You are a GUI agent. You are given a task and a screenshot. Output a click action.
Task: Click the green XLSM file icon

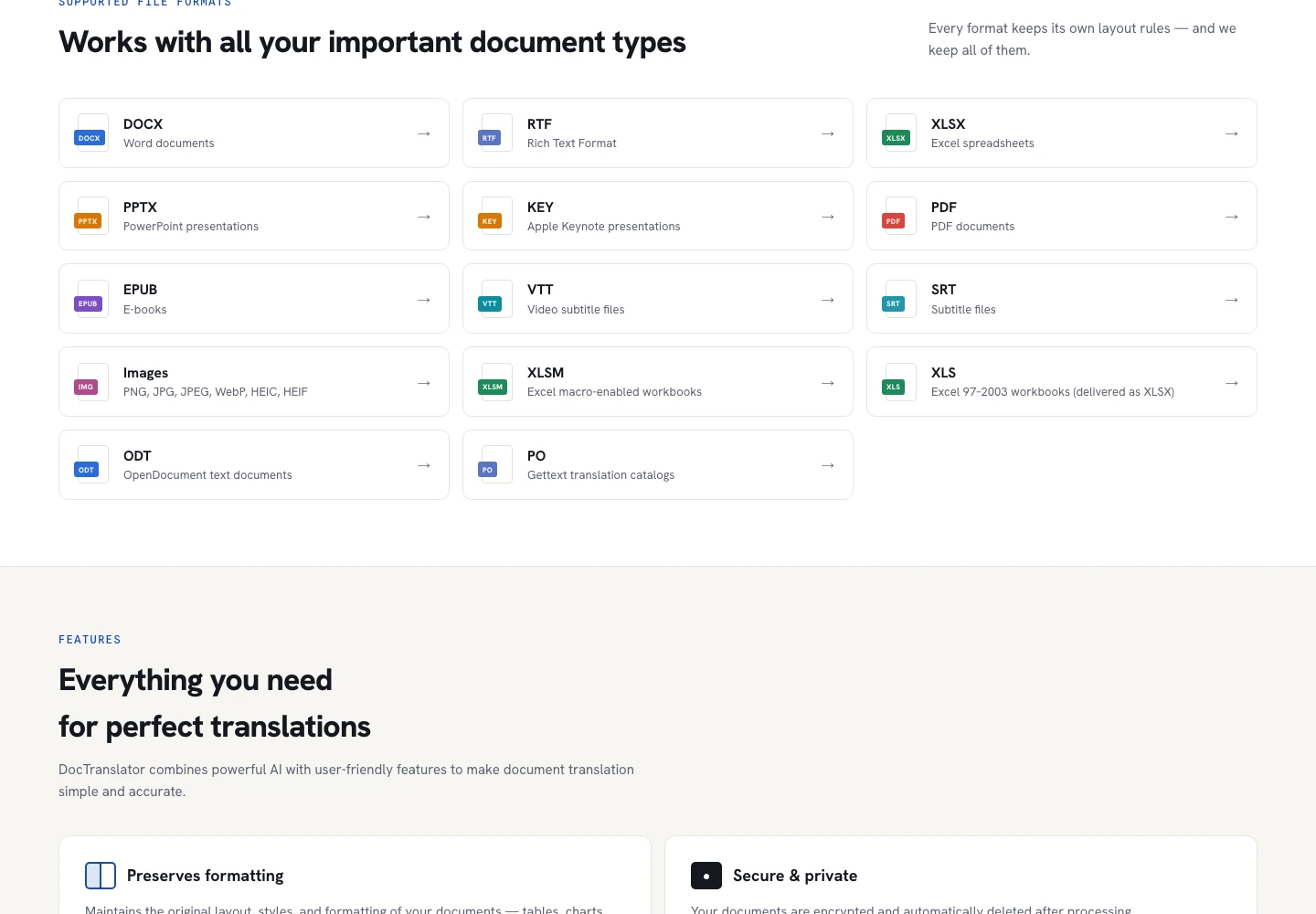[x=494, y=382]
